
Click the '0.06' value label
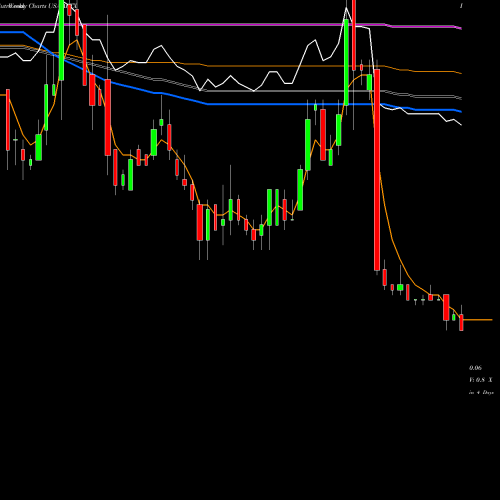(x=475, y=368)
